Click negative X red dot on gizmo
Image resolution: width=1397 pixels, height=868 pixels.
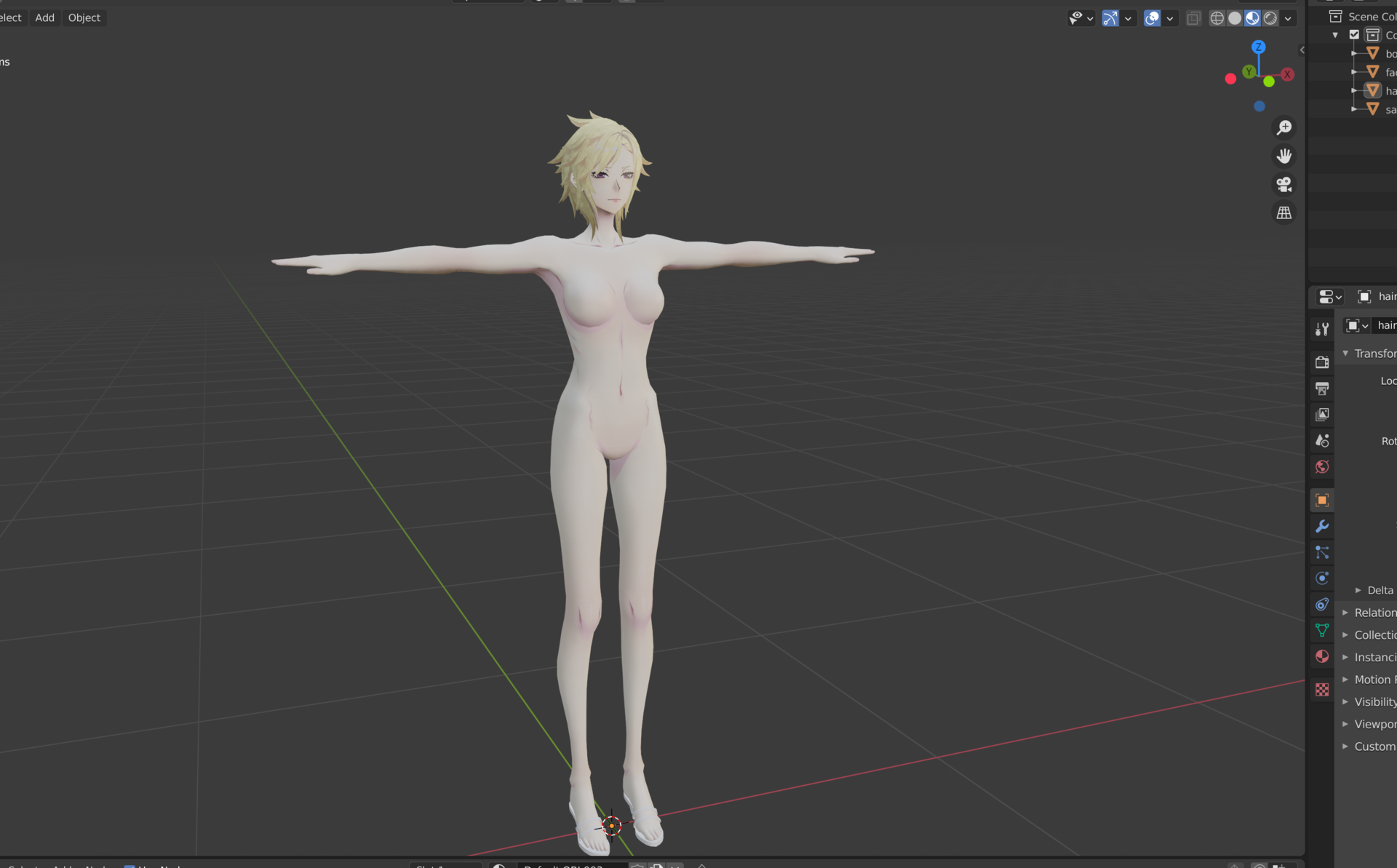tap(1230, 79)
